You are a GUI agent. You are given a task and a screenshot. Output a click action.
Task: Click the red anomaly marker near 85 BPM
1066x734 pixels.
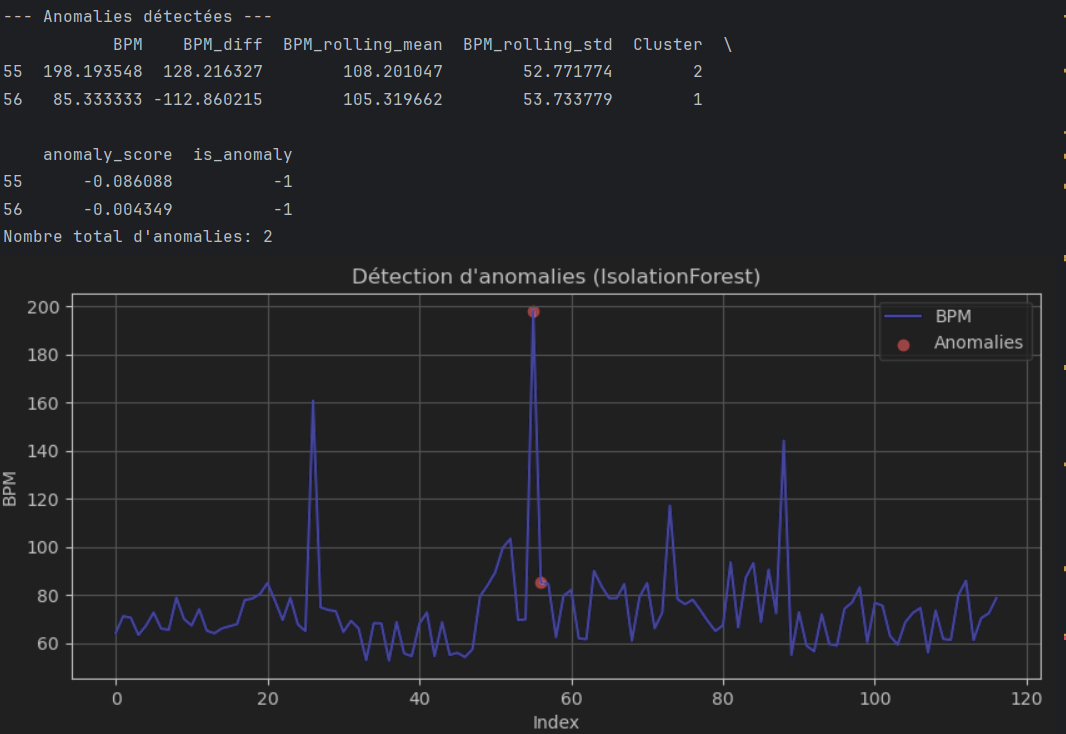(x=541, y=582)
